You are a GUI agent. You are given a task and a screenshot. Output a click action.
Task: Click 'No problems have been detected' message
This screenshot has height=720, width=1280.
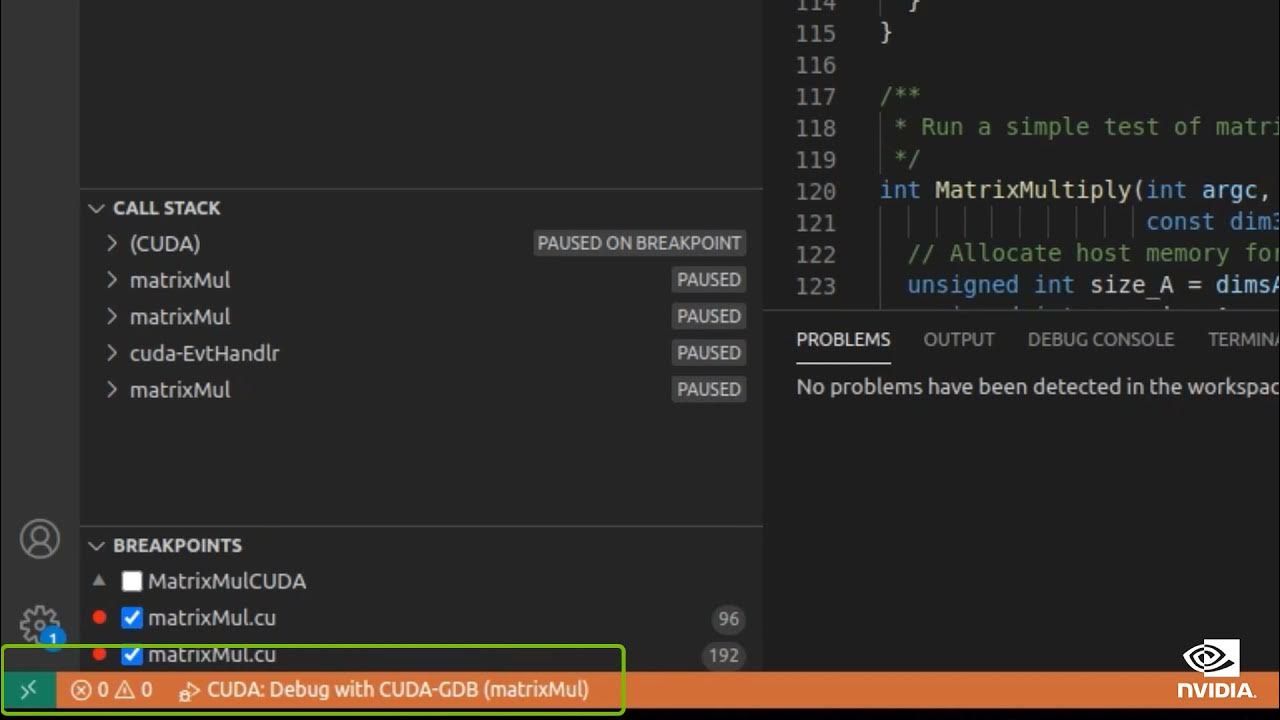(x=1038, y=387)
